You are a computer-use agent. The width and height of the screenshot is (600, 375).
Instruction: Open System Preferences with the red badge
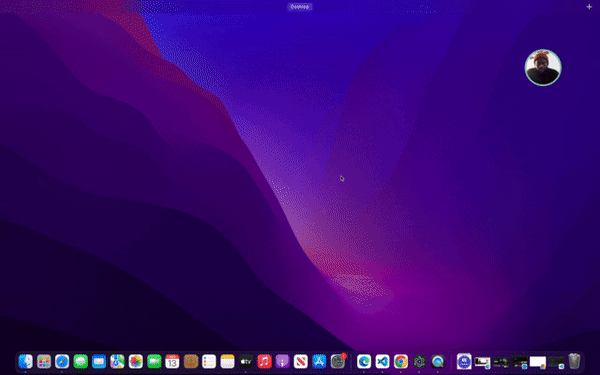coord(338,361)
